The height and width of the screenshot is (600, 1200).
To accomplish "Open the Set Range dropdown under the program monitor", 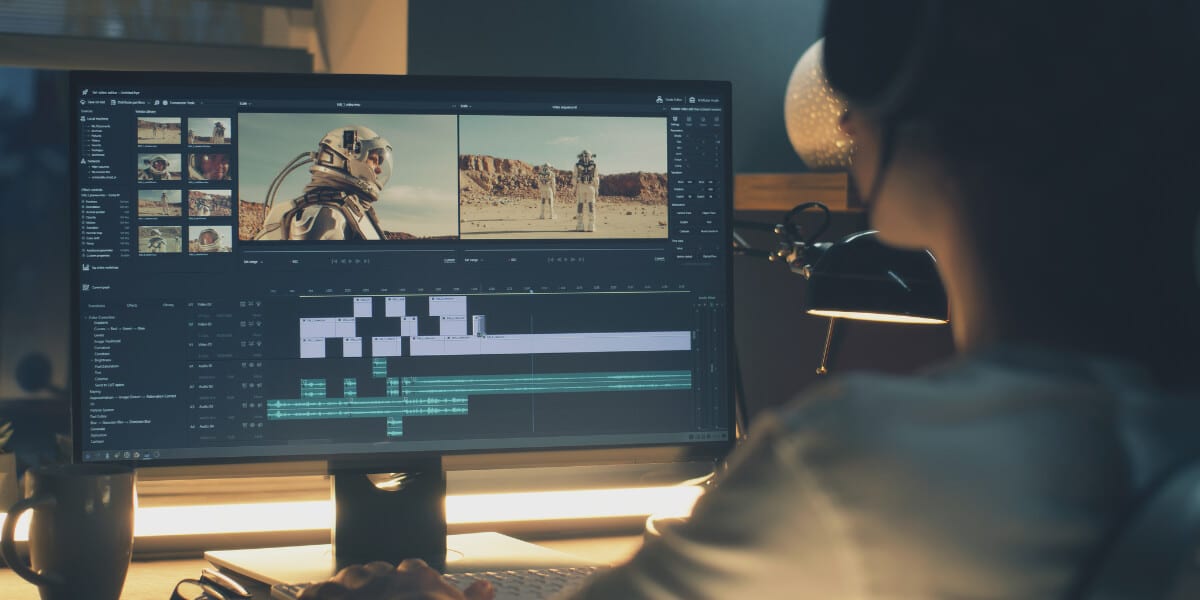I will 470,258.
